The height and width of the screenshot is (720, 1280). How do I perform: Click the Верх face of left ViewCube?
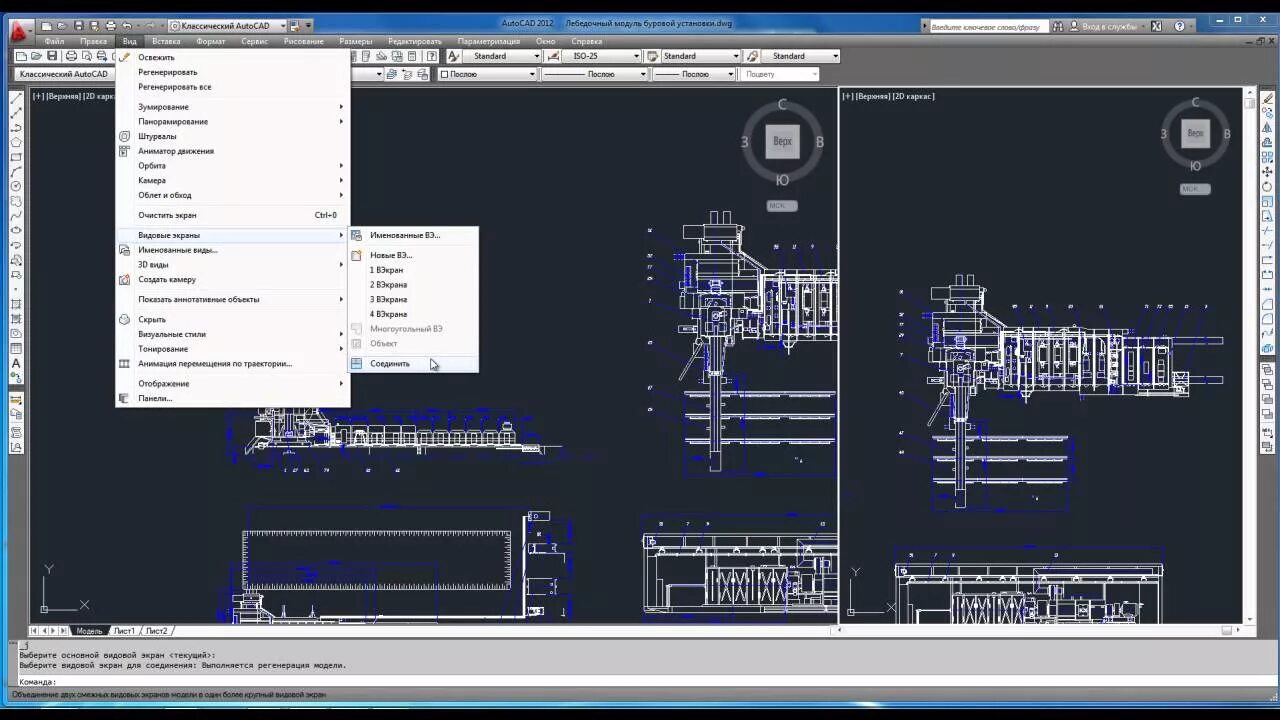point(782,141)
